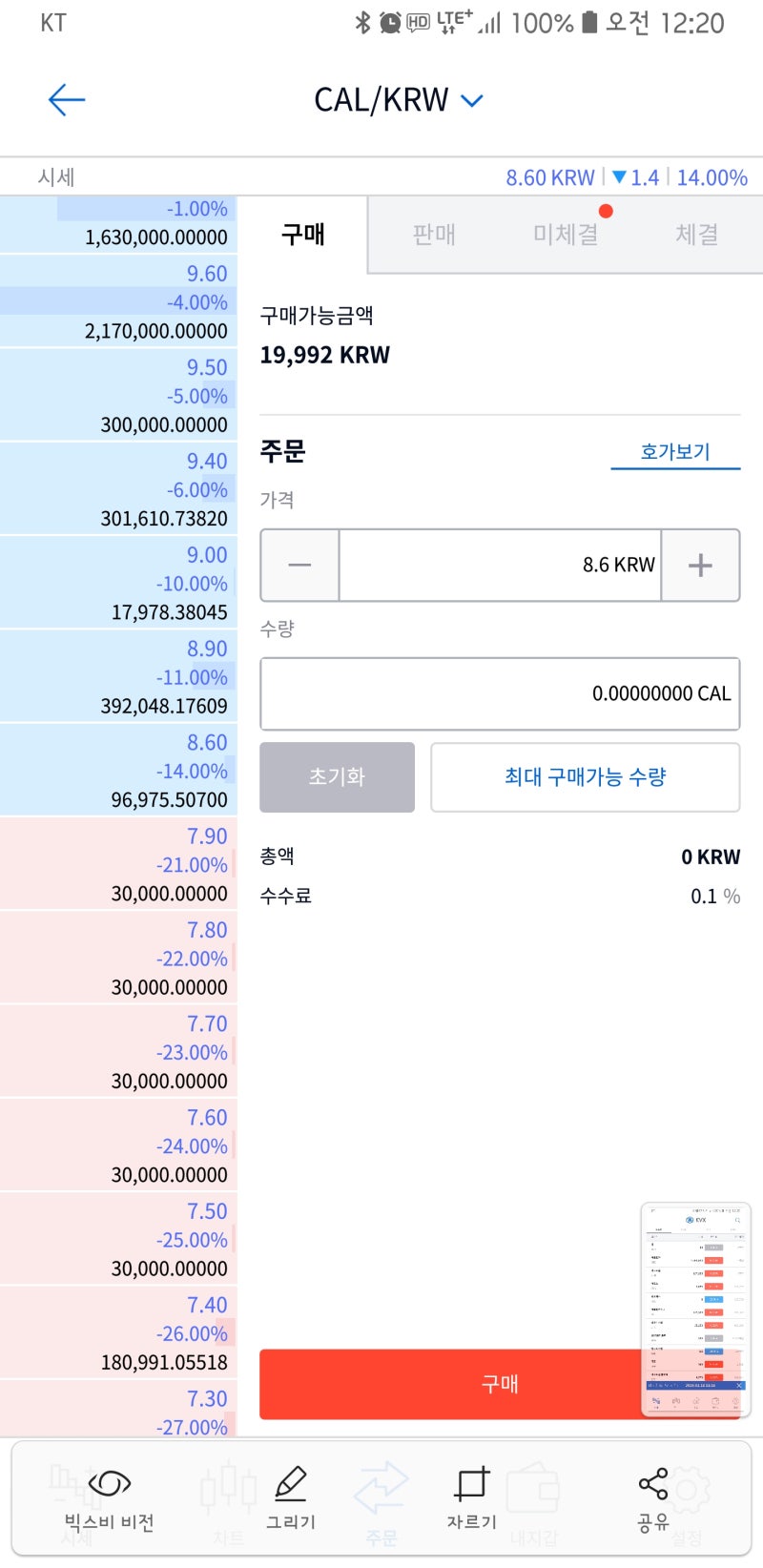
Task: Tap the 초기화 reset button
Action: click(x=337, y=776)
